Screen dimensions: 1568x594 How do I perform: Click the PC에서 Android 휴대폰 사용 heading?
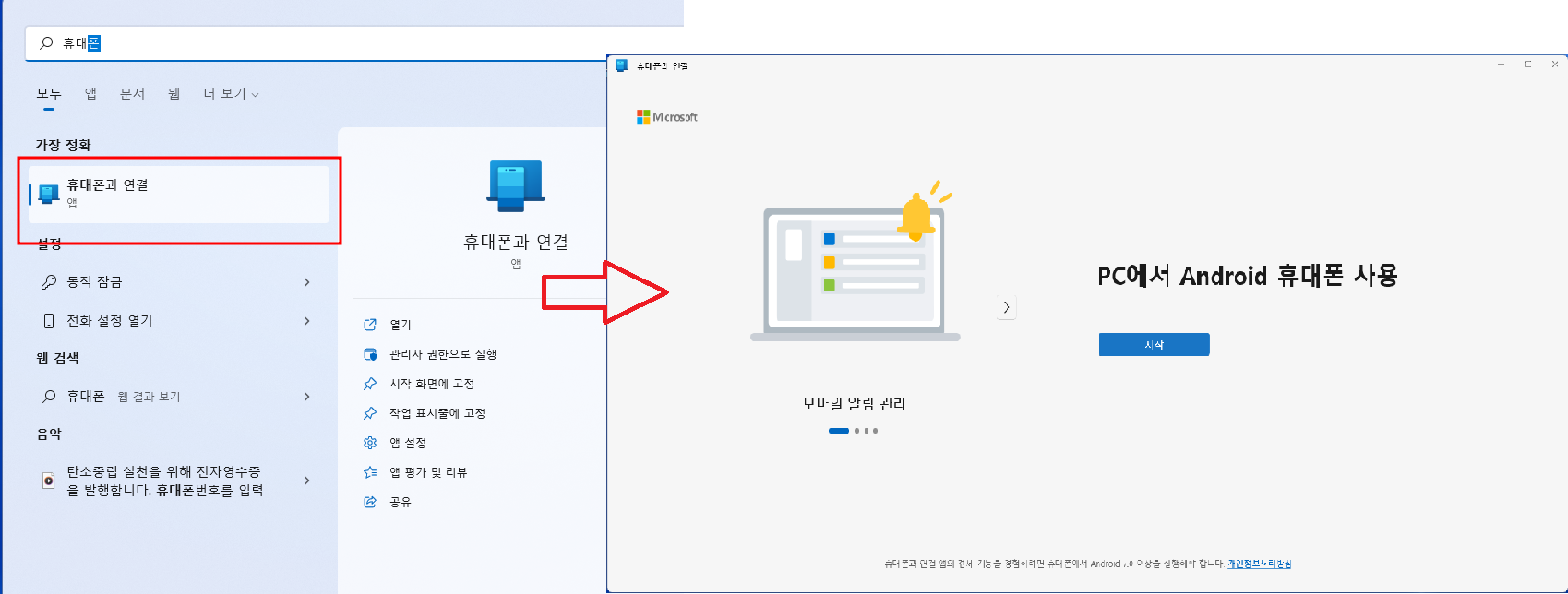(x=1247, y=276)
